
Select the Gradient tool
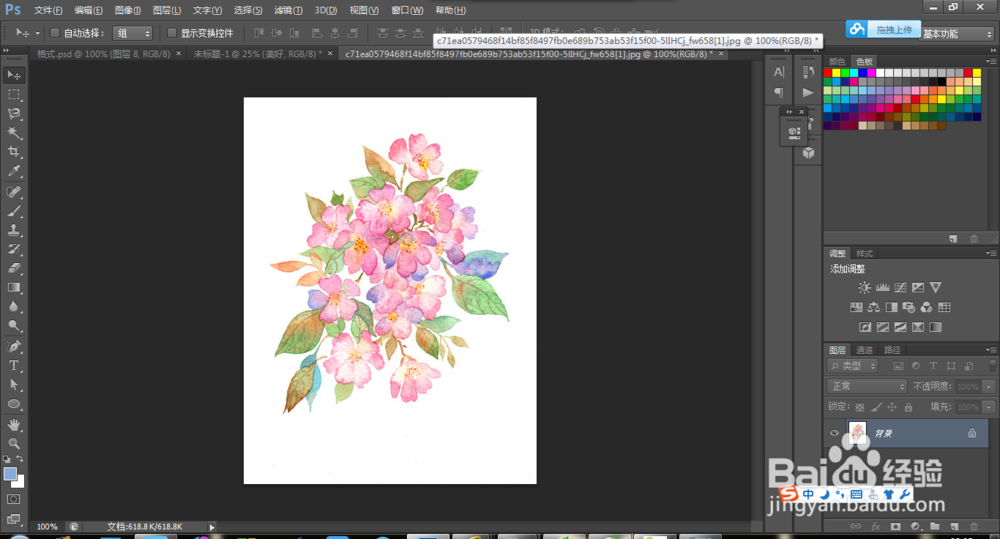(13, 288)
